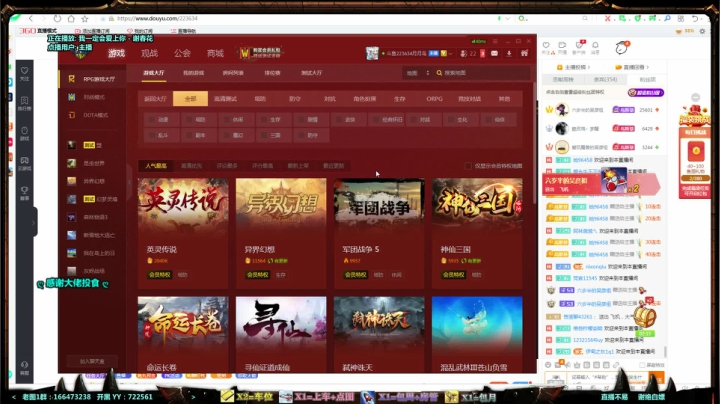Tick the first tag checkbox in row one

[152, 119]
